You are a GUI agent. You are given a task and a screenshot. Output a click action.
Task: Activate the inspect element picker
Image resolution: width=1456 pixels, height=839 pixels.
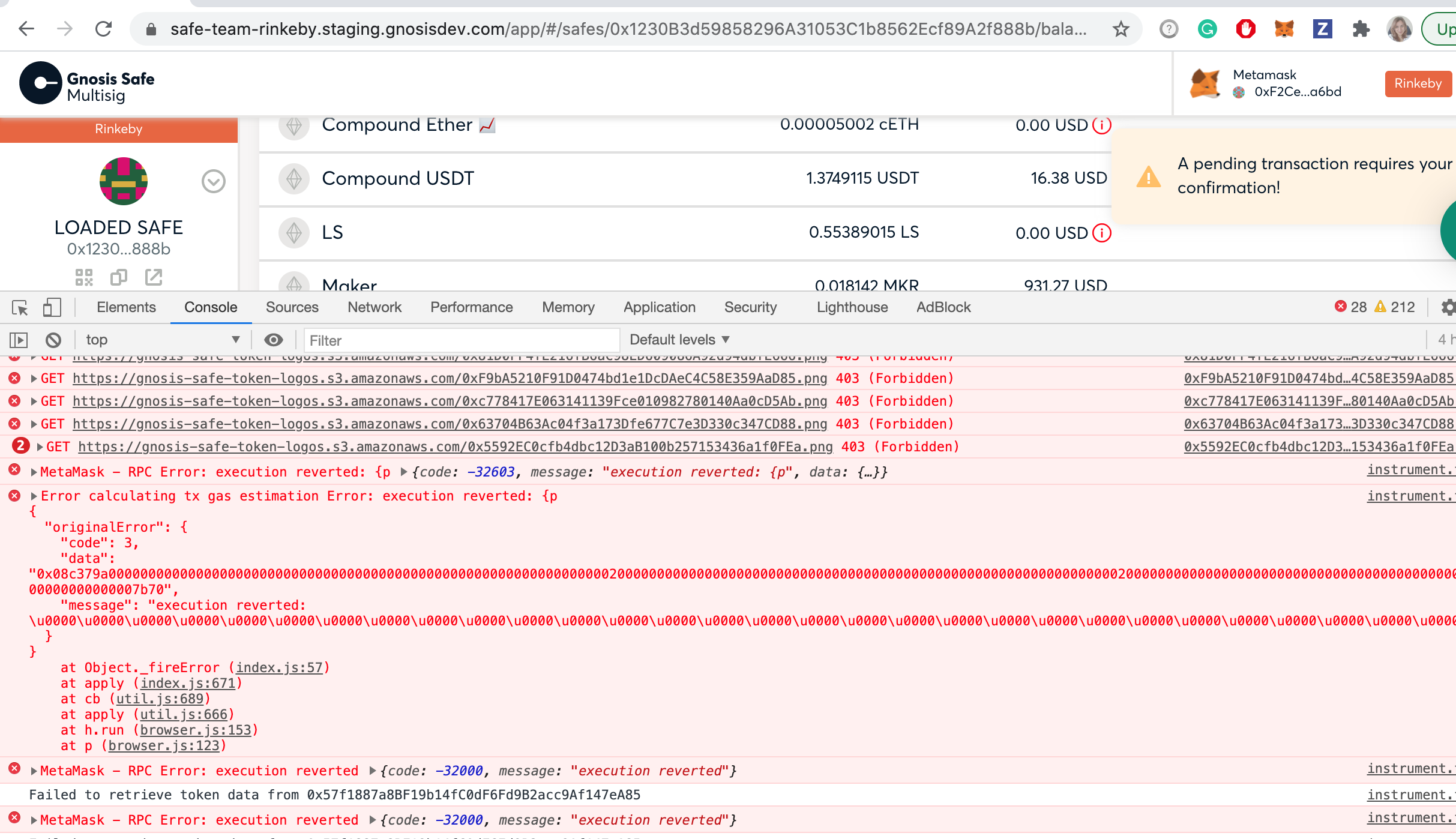click(20, 308)
